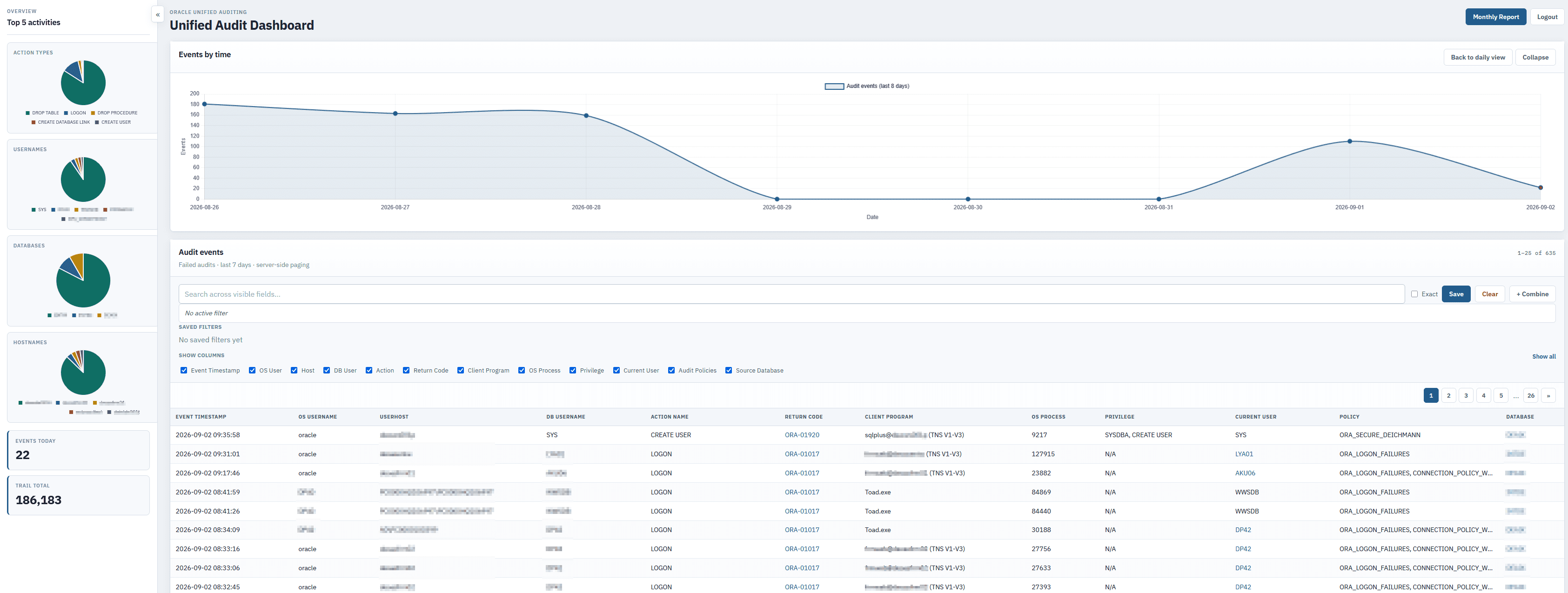Image resolution: width=1568 pixels, height=593 pixels.
Task: Toggle SYS legend entry in Usernames
Action: tap(39, 210)
